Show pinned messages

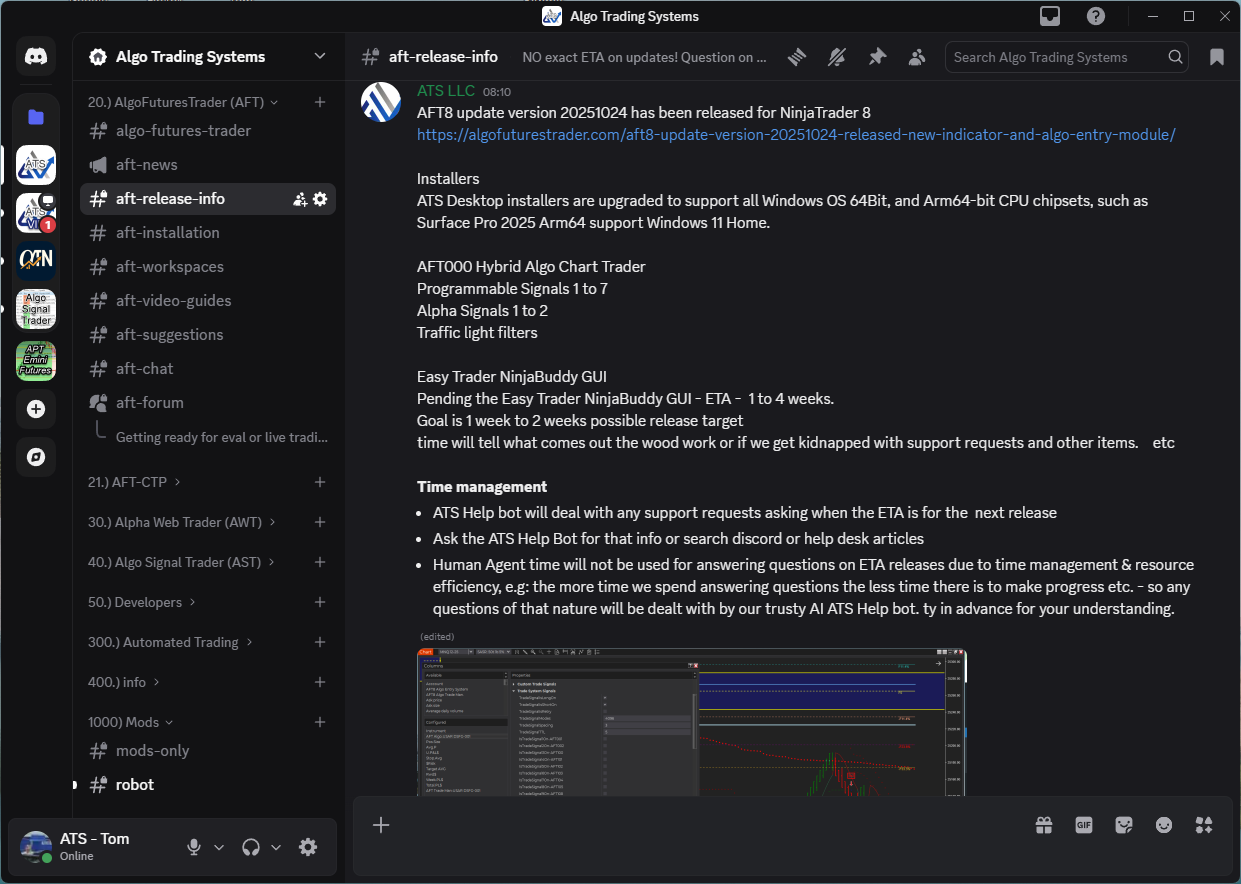pos(877,57)
